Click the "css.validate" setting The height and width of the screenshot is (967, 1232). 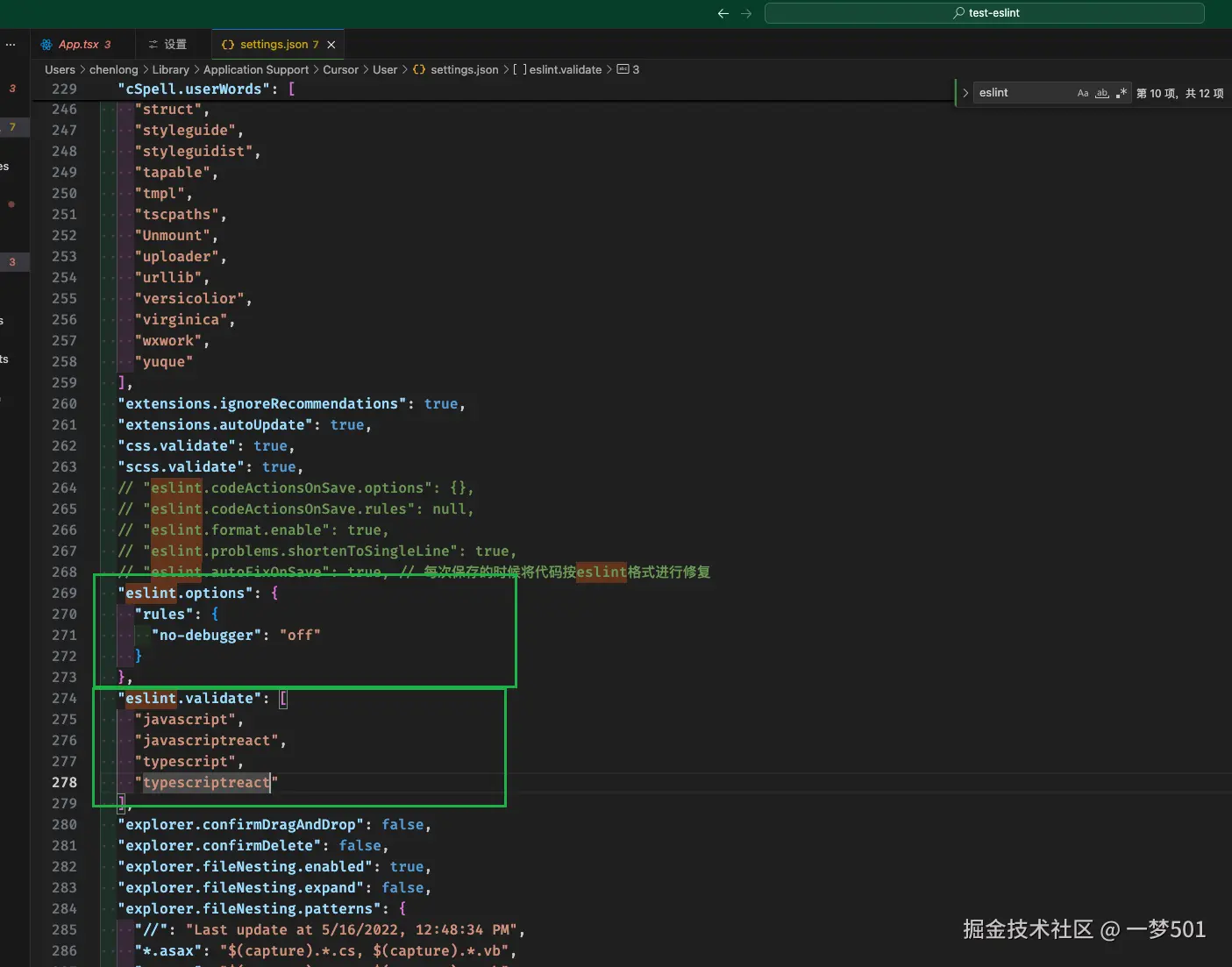click(x=176, y=446)
